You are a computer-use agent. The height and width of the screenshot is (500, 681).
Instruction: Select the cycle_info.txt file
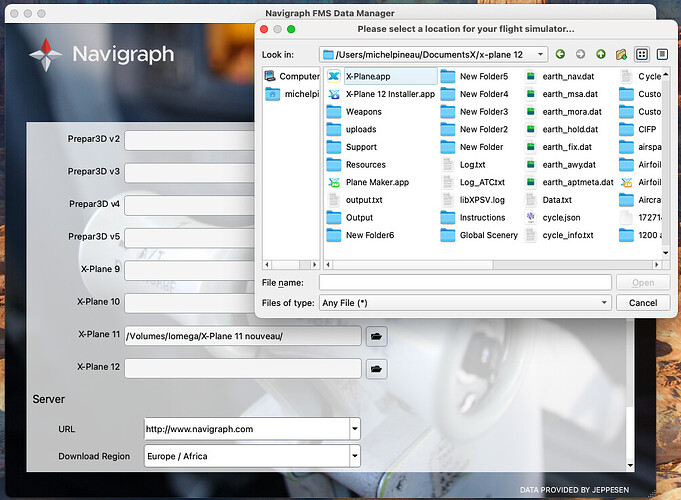coord(559,235)
